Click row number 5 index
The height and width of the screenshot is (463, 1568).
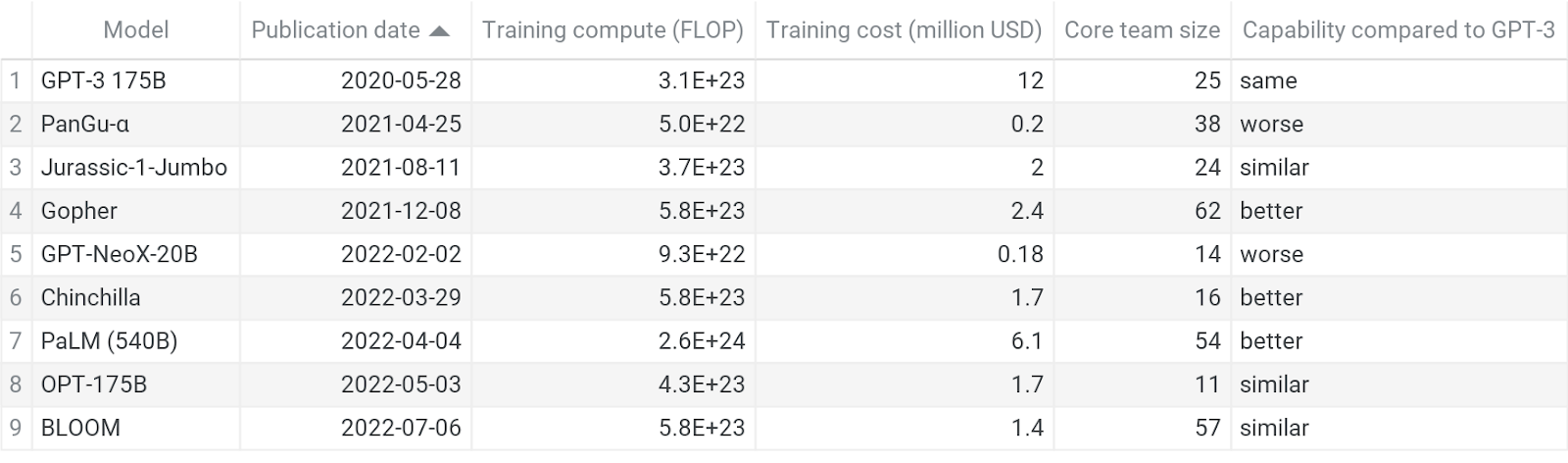click(16, 254)
